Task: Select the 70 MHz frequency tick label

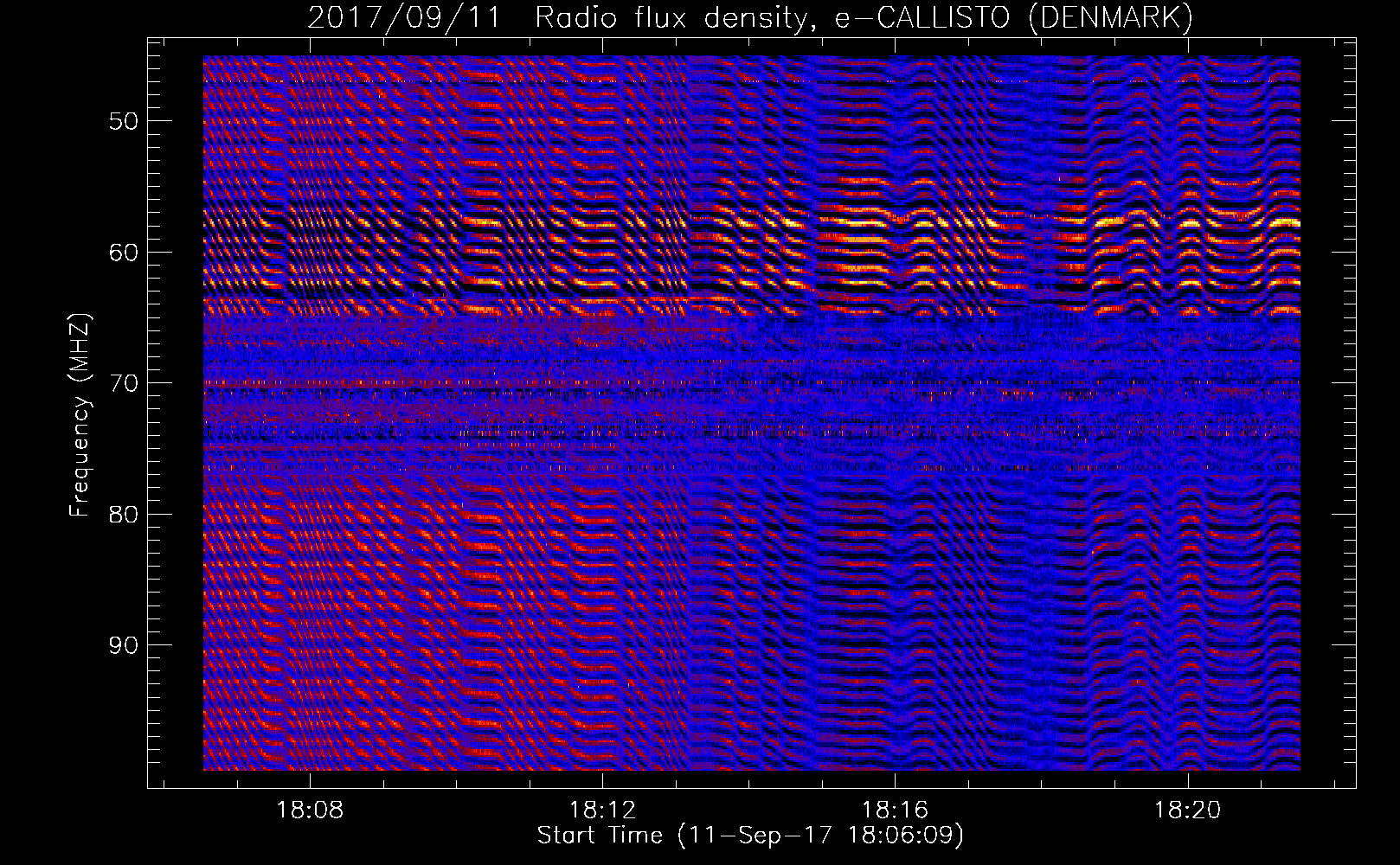Action: click(x=124, y=383)
